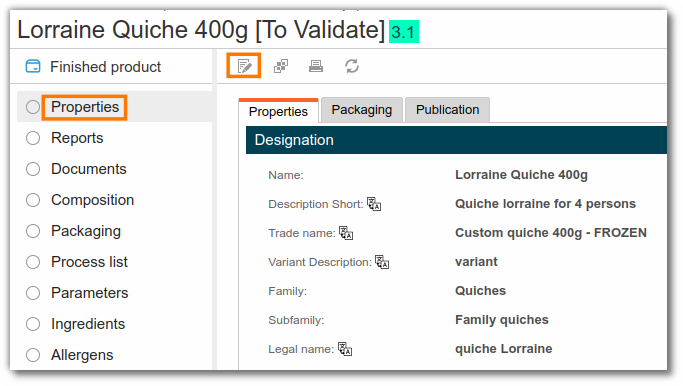
Task: Click the green 3.1 version badge
Action: click(x=404, y=32)
